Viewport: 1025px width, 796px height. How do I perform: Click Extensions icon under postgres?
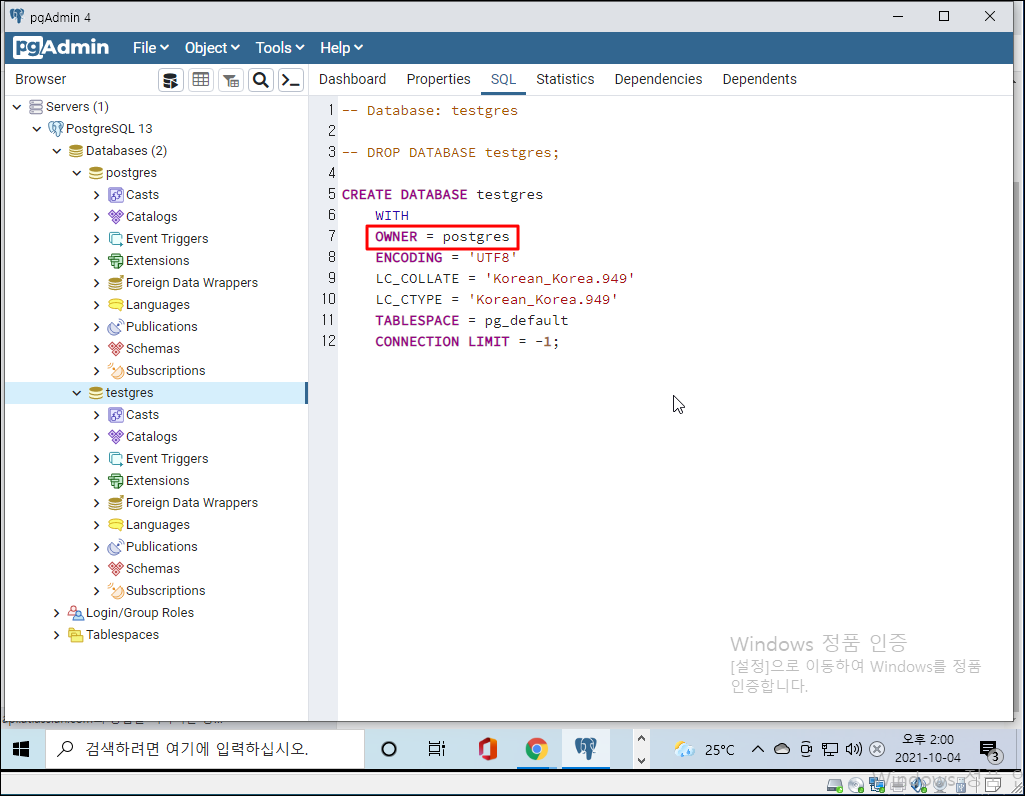click(116, 261)
